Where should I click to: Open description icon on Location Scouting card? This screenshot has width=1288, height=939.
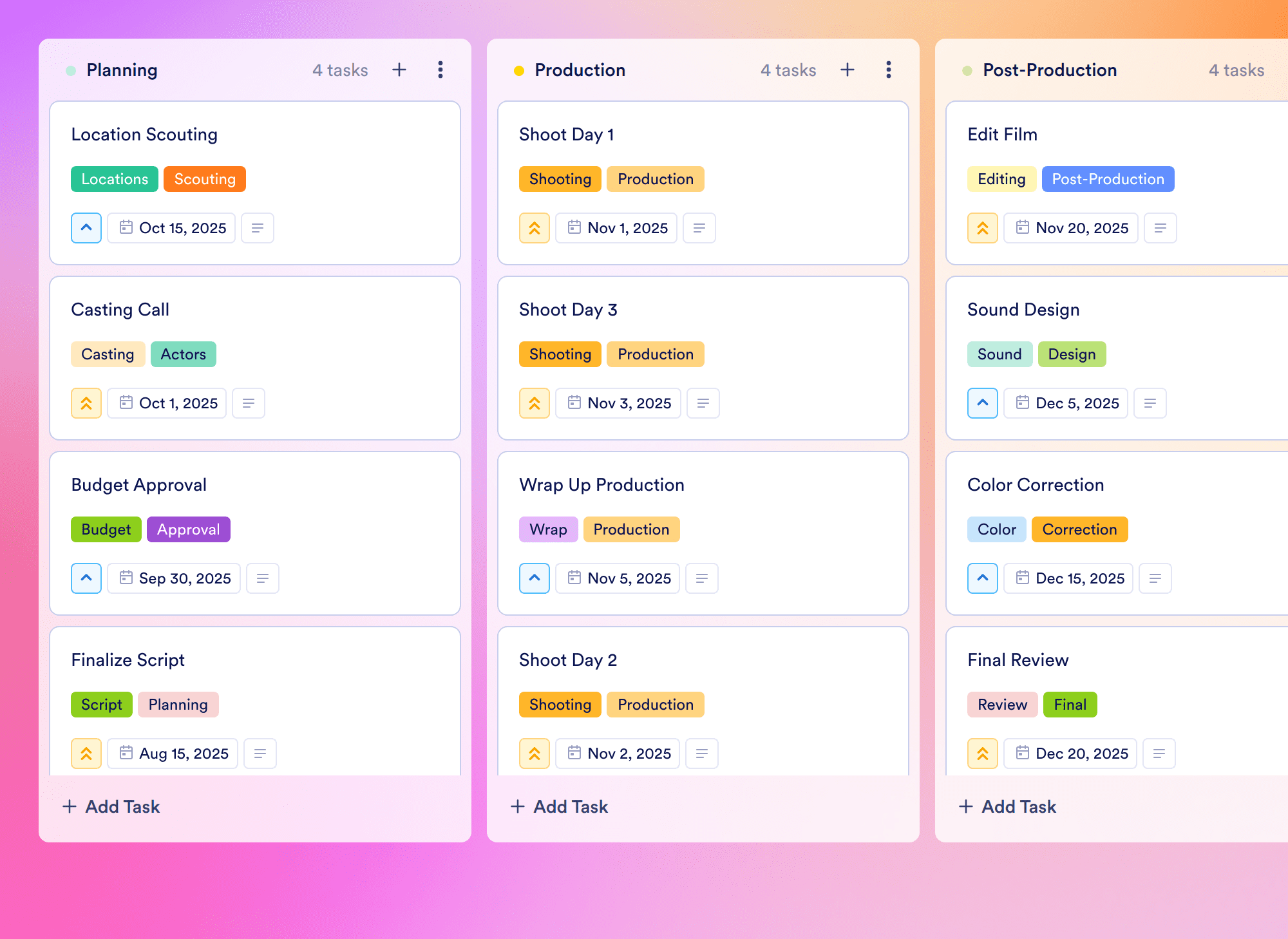(x=258, y=228)
